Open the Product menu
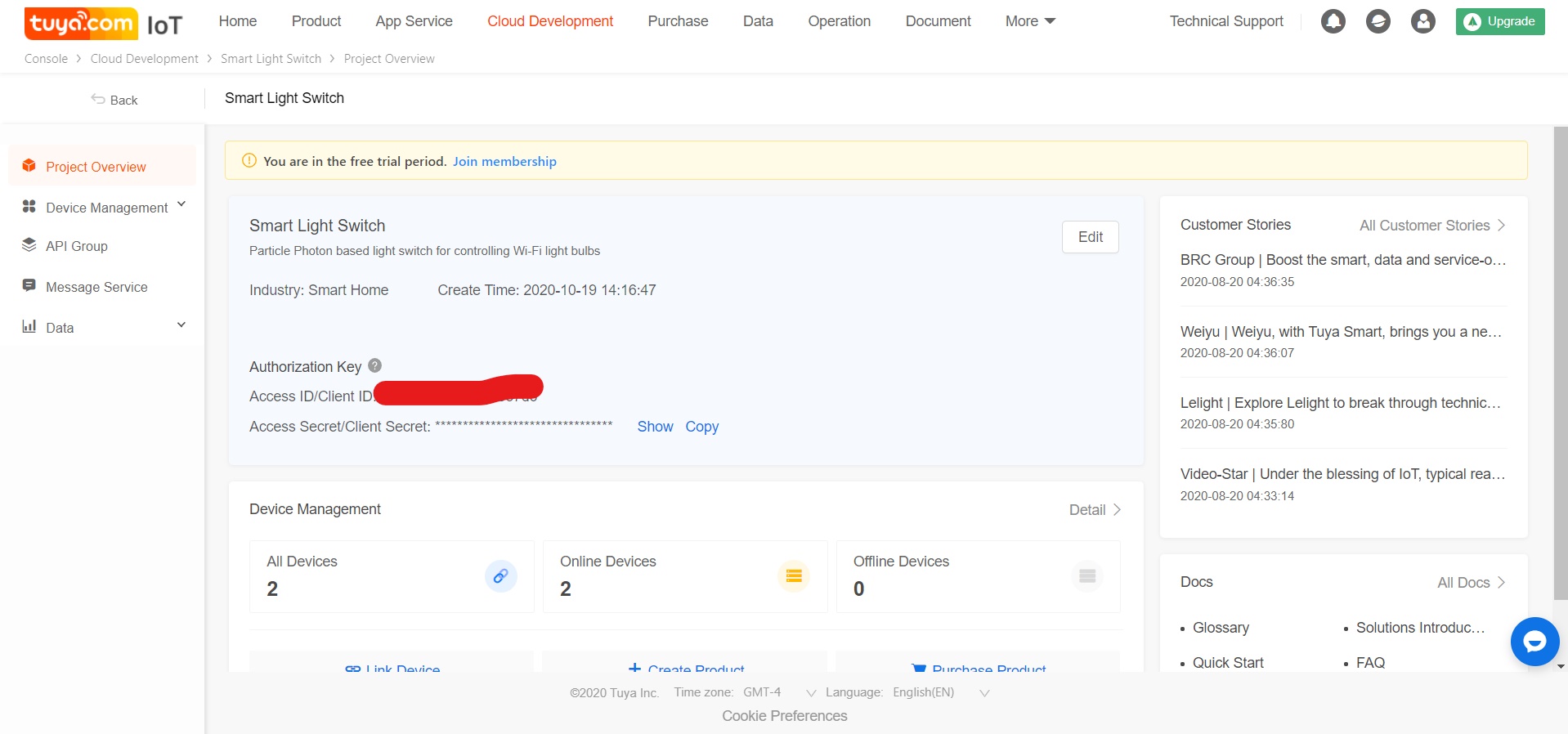Image resolution: width=1568 pixels, height=734 pixels. pyautogui.click(x=316, y=21)
